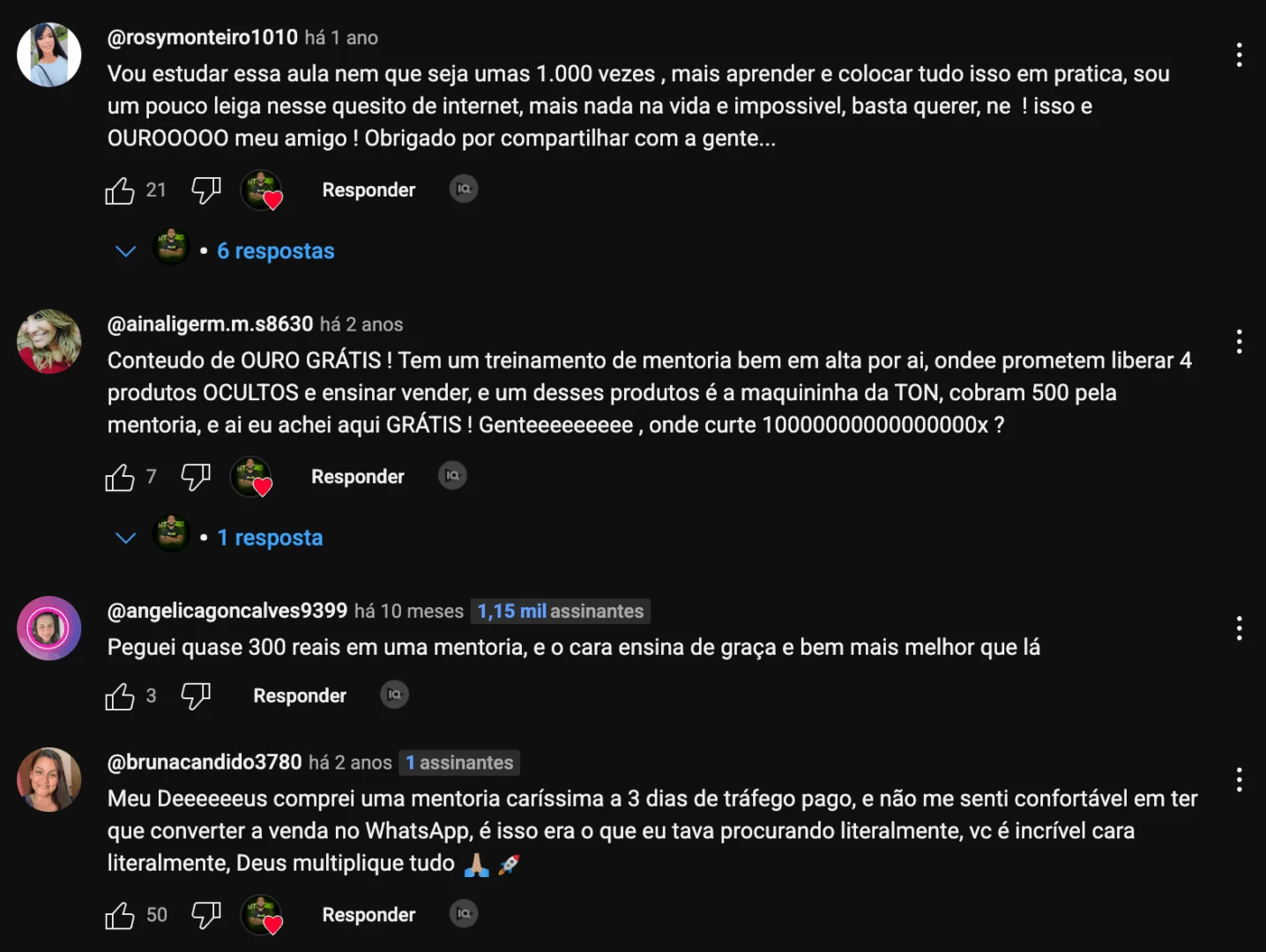Click IQ icon under @angelicagoncalves9399's comment
1266x952 pixels.
[x=394, y=695]
